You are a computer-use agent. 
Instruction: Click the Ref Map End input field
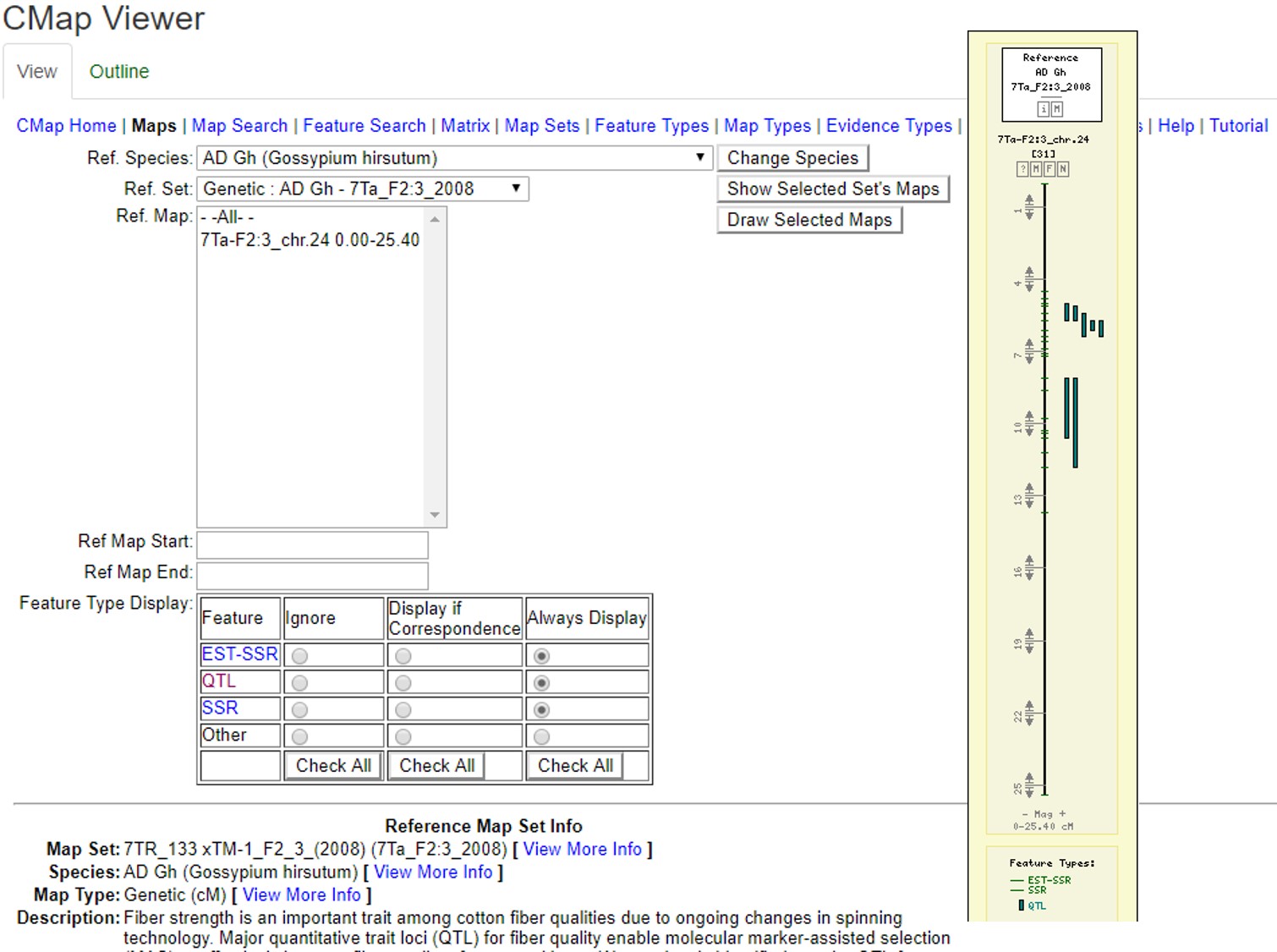312,576
